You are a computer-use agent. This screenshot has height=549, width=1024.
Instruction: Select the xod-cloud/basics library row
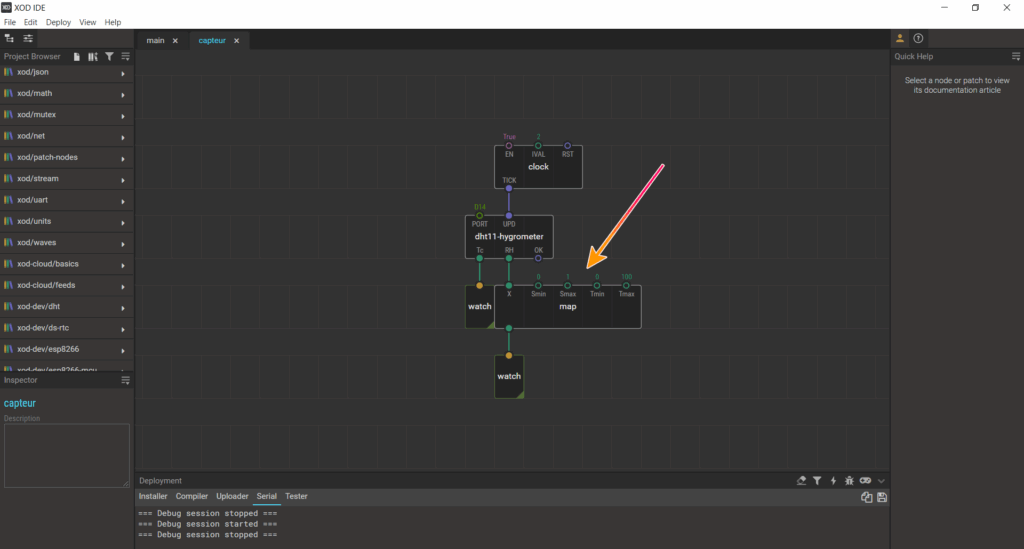coord(67,264)
